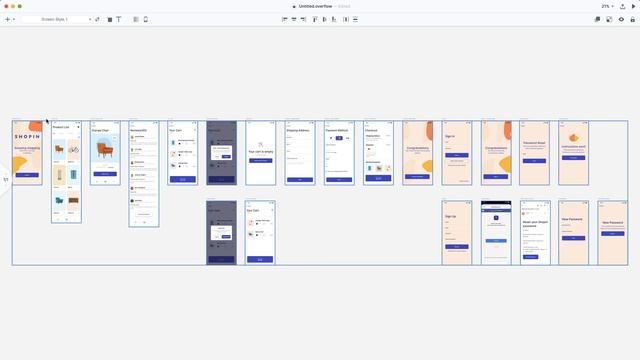Screen dimensions: 640x360
Task: Open the 21% zoom level dropdown
Action: pyautogui.click(x=607, y=7)
